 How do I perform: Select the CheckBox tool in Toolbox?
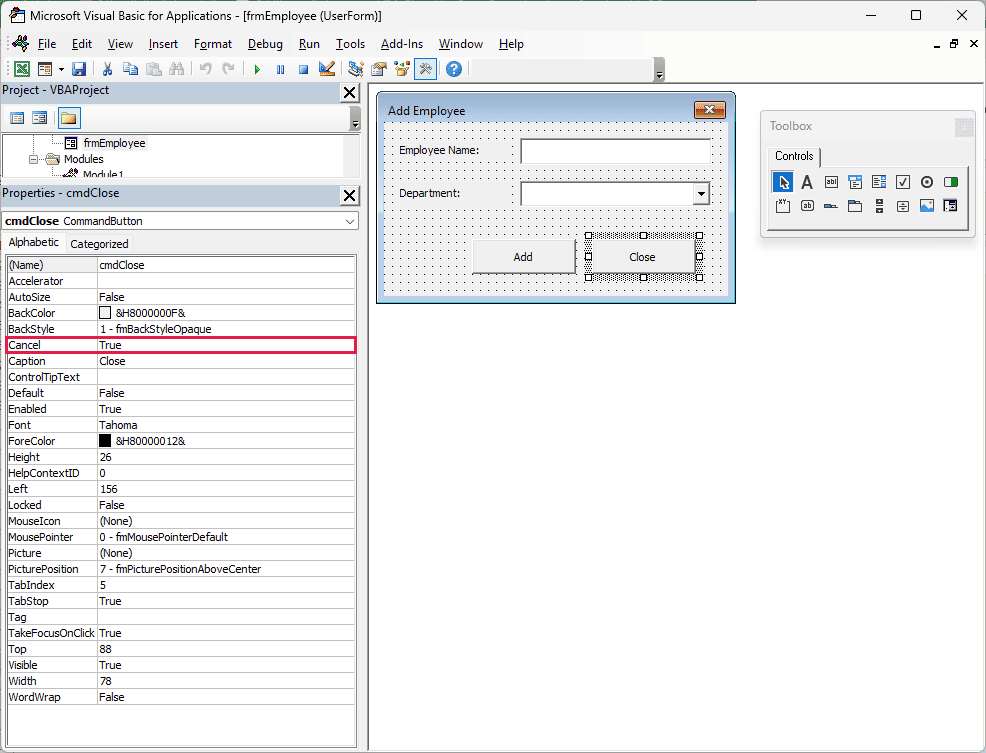902,182
